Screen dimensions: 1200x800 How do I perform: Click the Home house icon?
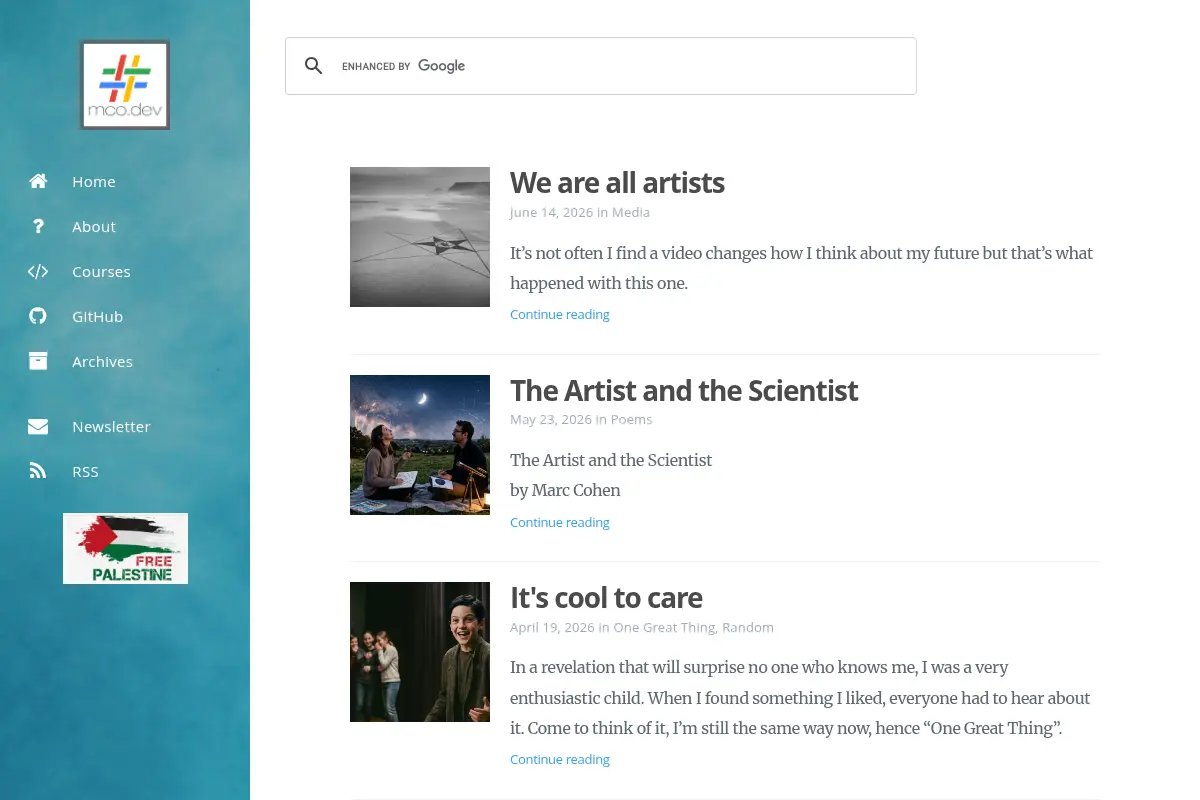click(38, 181)
